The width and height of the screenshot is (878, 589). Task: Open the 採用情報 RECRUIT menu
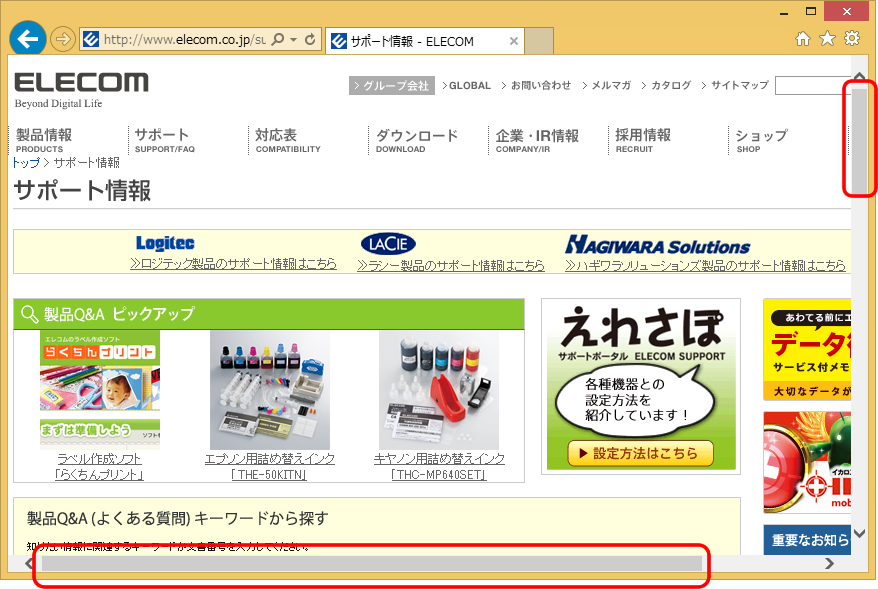tap(643, 140)
